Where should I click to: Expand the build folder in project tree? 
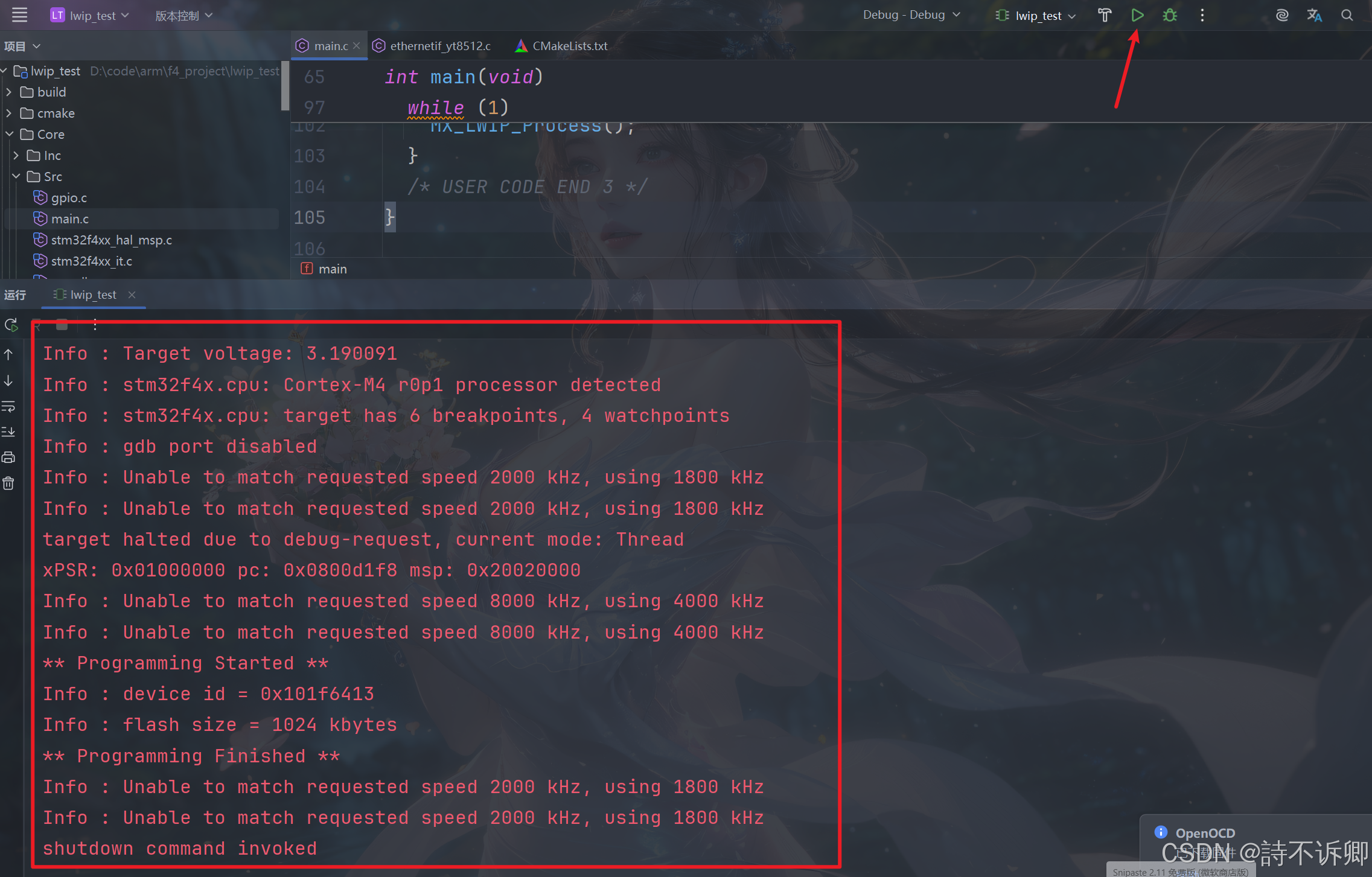[9, 92]
